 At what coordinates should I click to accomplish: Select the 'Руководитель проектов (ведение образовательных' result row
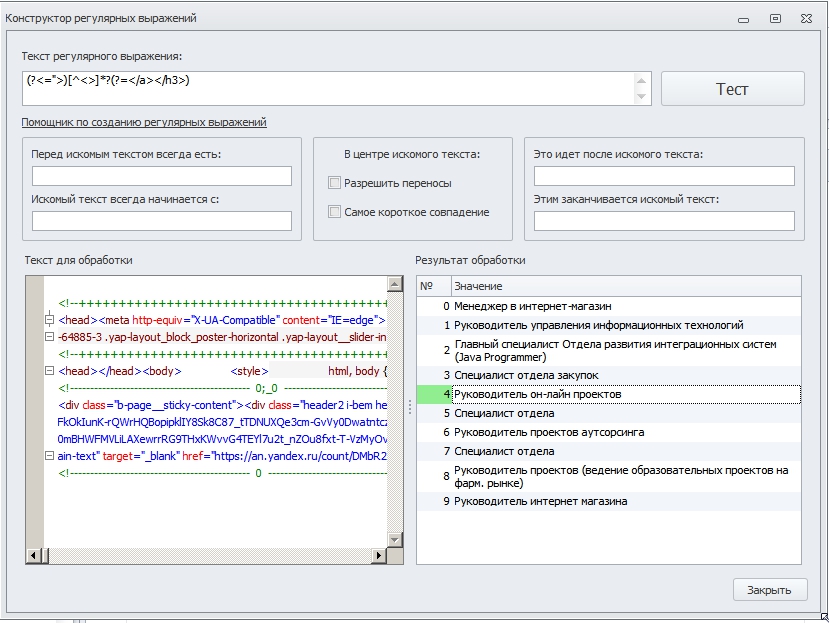point(609,477)
